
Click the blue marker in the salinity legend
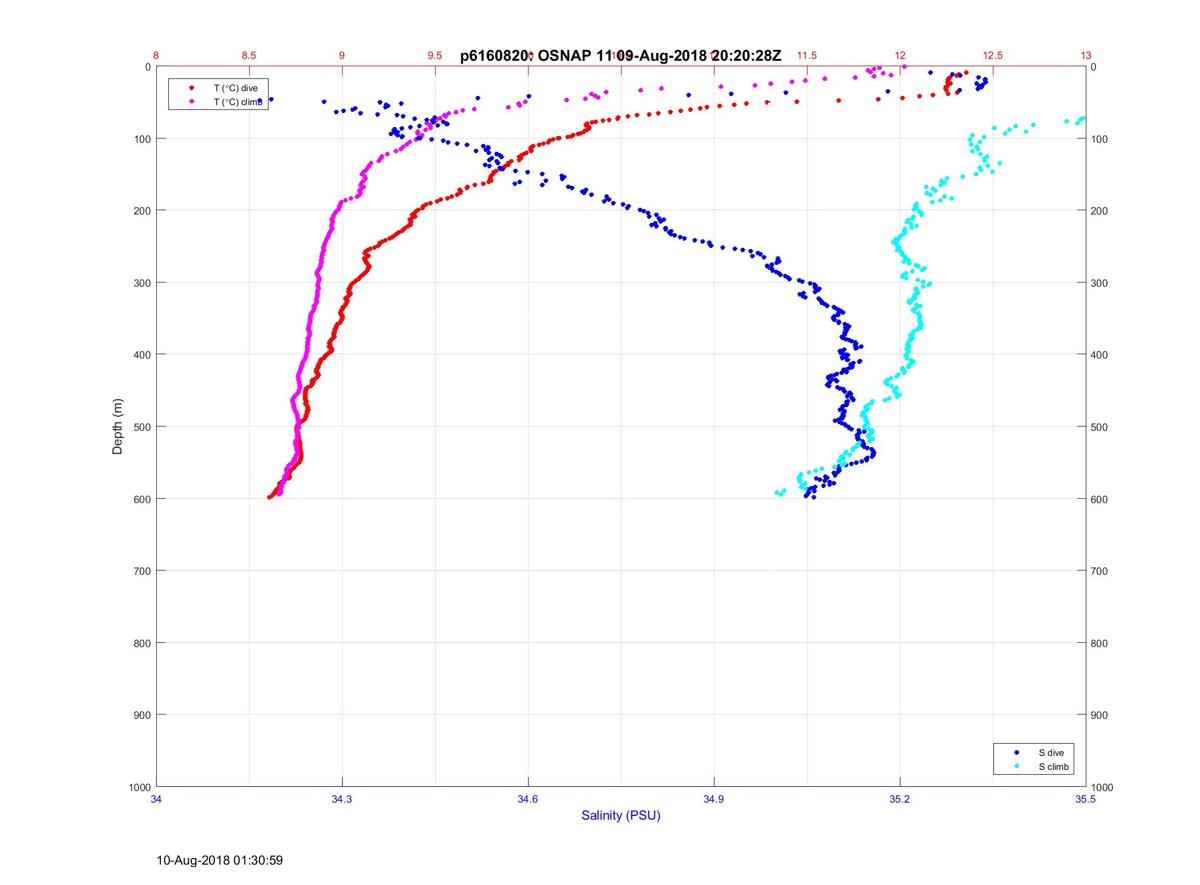tap(1016, 752)
